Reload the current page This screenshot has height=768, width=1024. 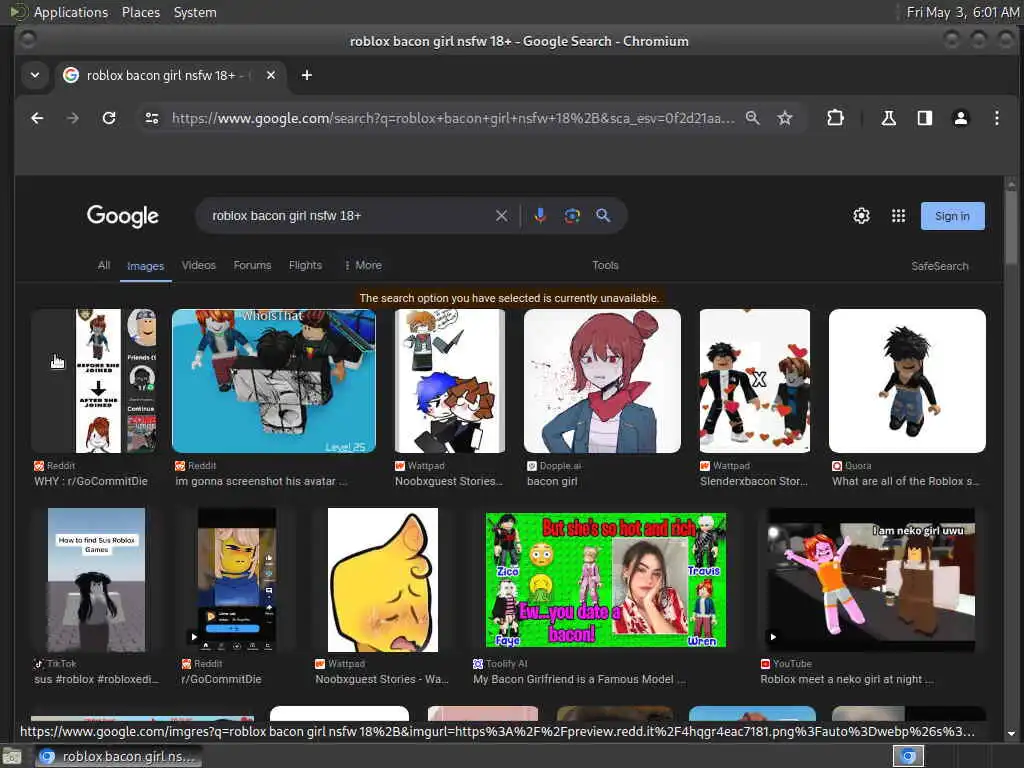point(109,118)
